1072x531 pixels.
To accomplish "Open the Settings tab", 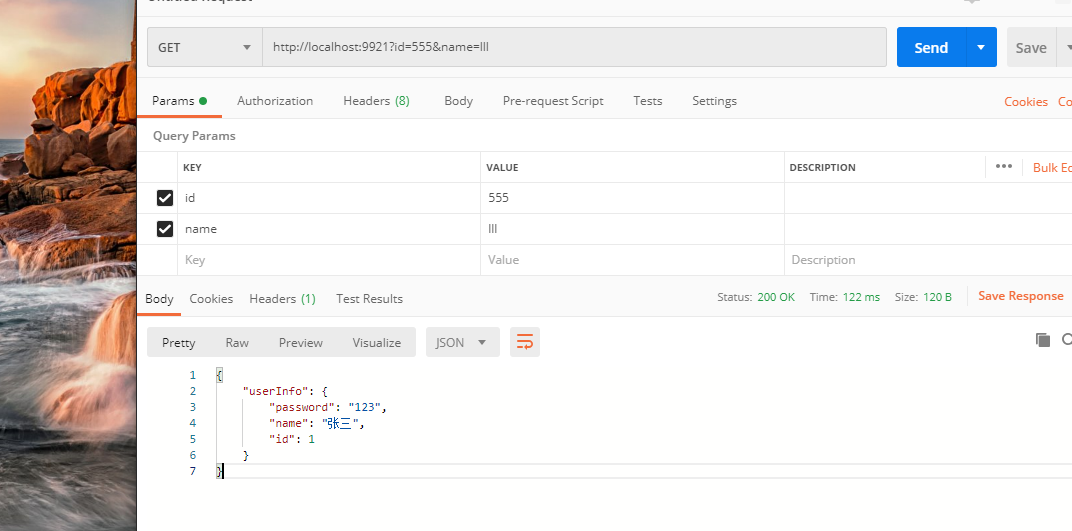I will 714,100.
